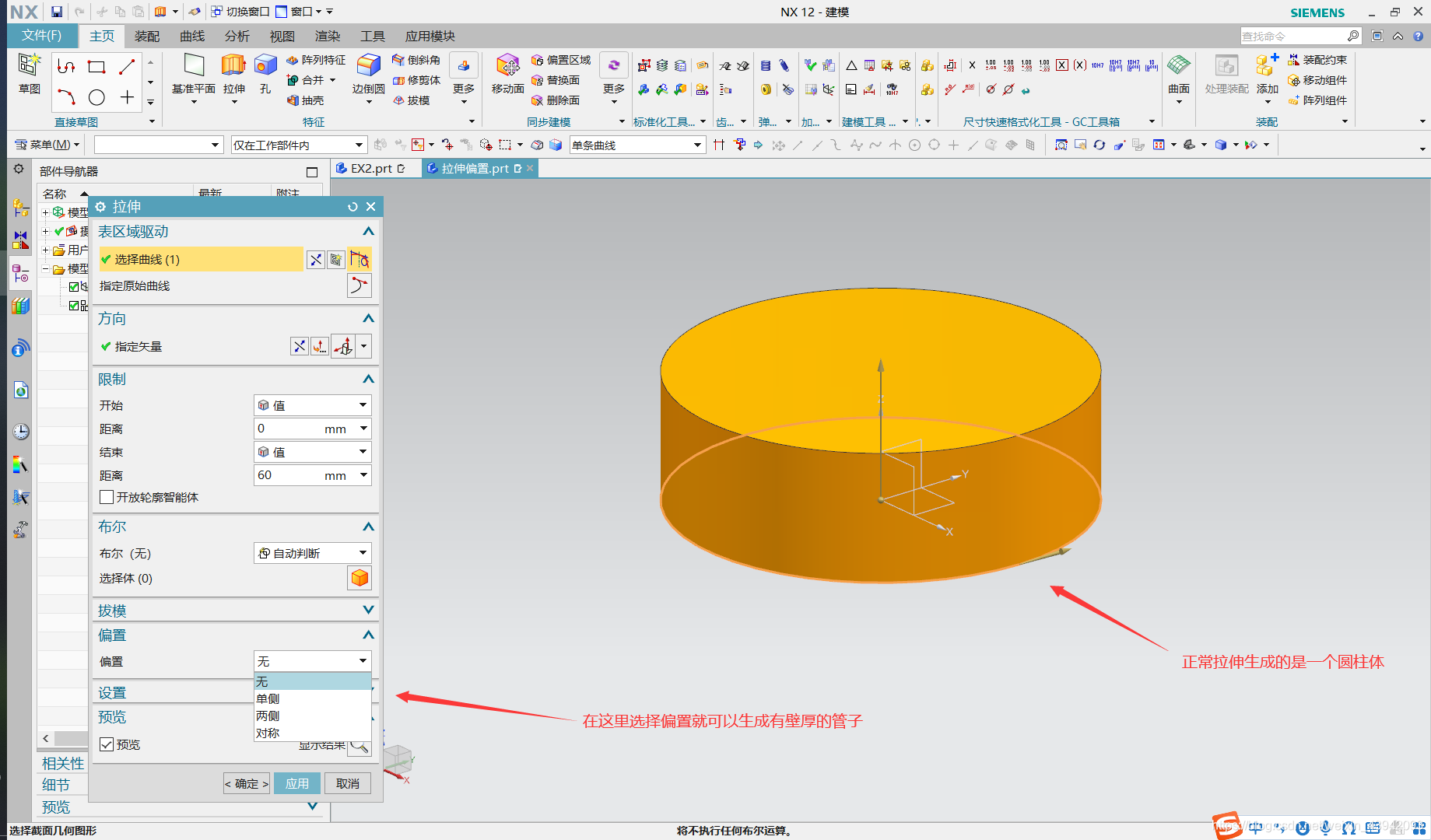This screenshot has height=840, width=1431.
Task: Open the Single Curve (单条曲线) dropdown
Action: tap(637, 145)
